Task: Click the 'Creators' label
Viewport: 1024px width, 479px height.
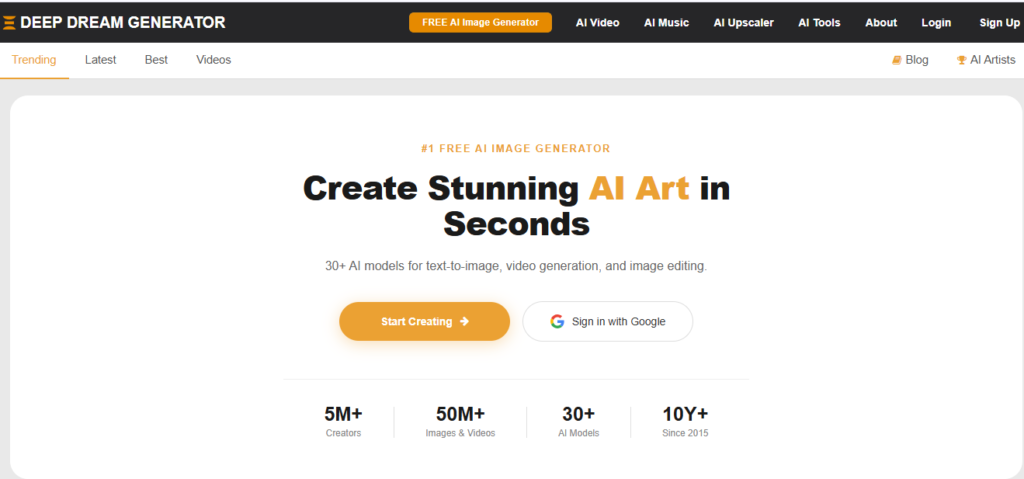Action: 344,433
